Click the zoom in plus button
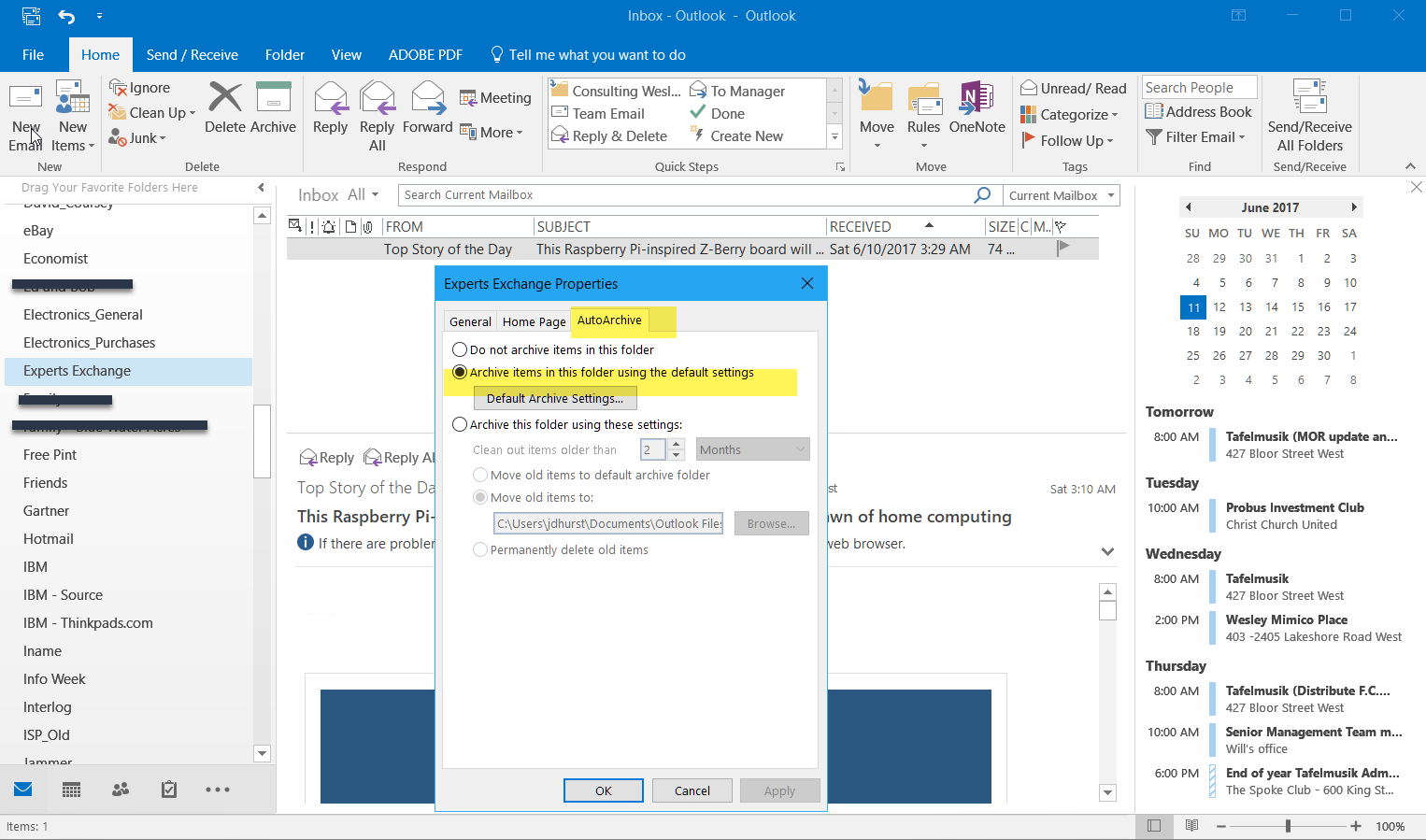The height and width of the screenshot is (840, 1426). [1356, 826]
